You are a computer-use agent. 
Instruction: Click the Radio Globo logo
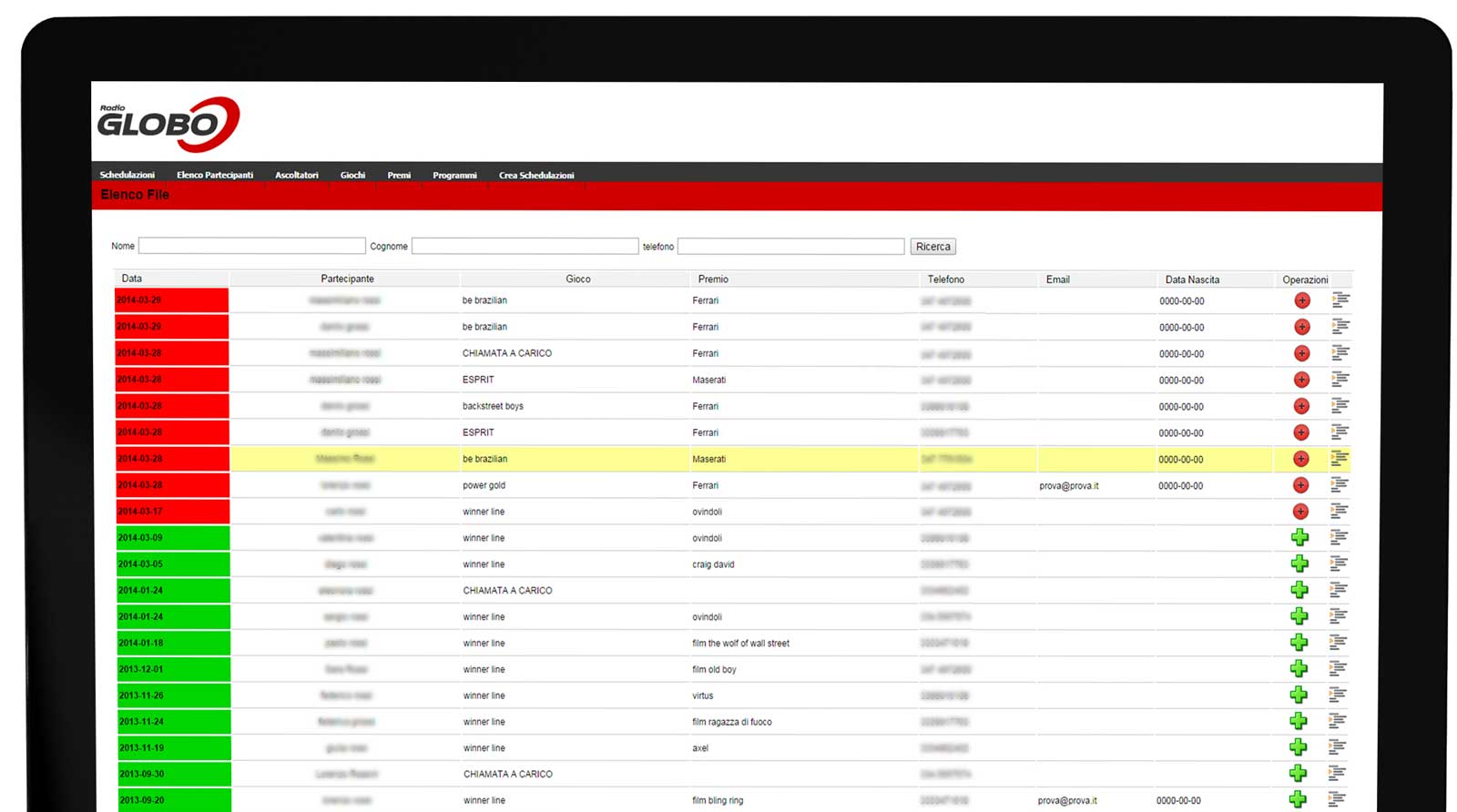[168, 124]
